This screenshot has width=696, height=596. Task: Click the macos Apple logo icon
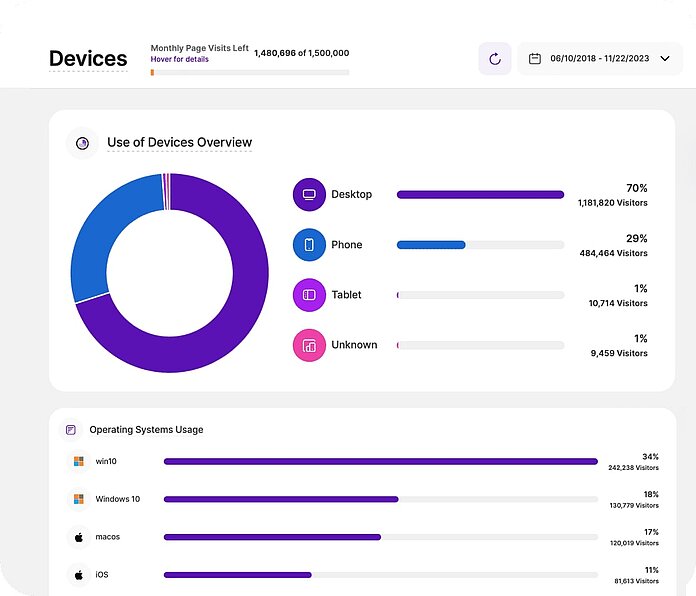click(x=79, y=537)
